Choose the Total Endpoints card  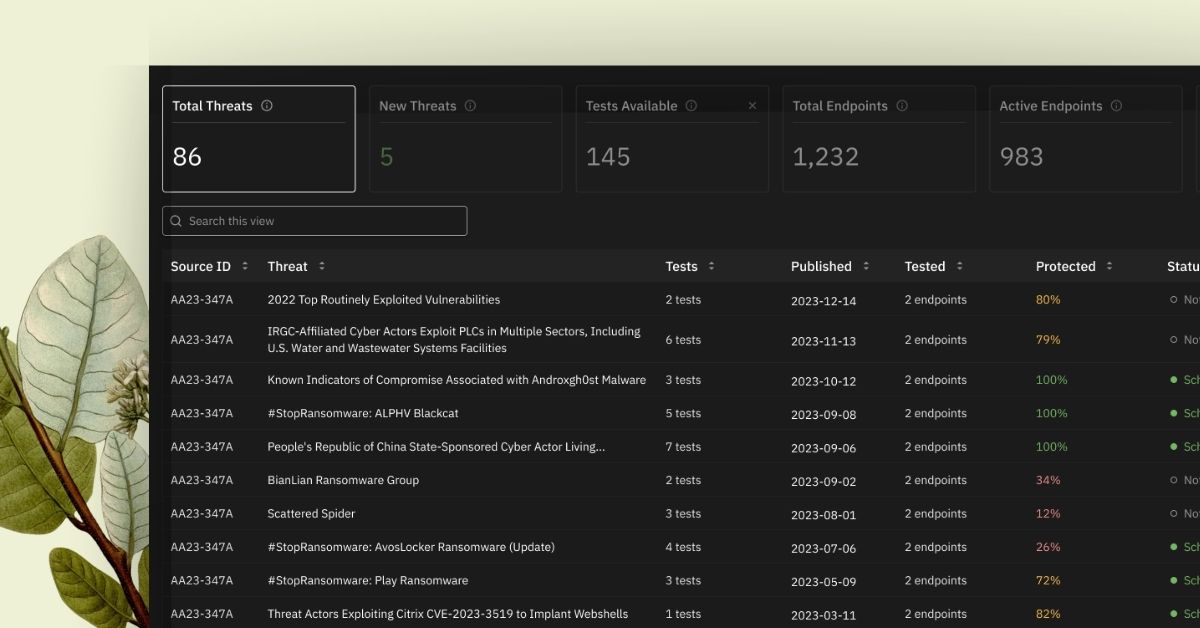pos(879,139)
